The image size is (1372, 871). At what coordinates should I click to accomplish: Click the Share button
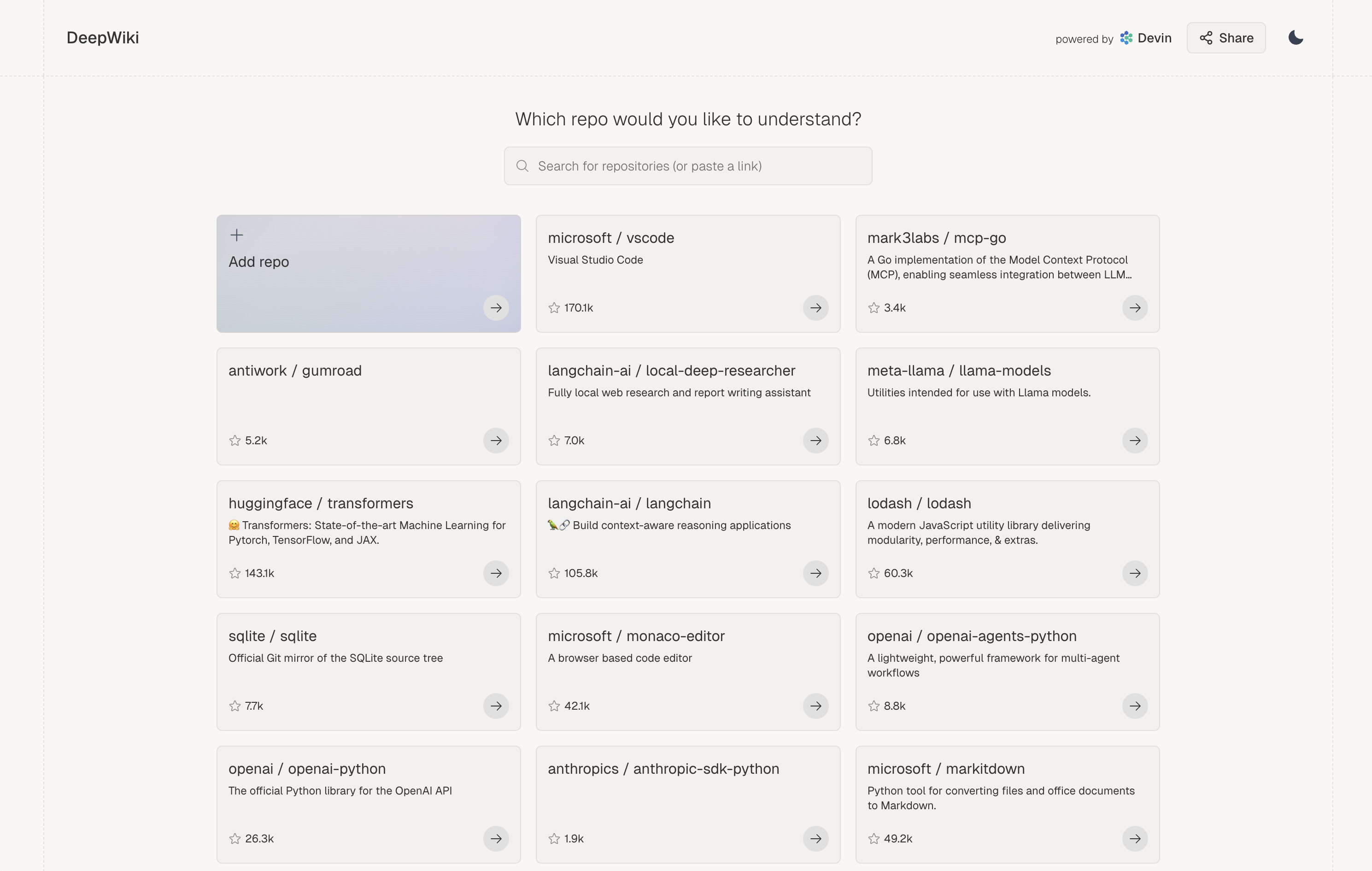[1226, 38]
